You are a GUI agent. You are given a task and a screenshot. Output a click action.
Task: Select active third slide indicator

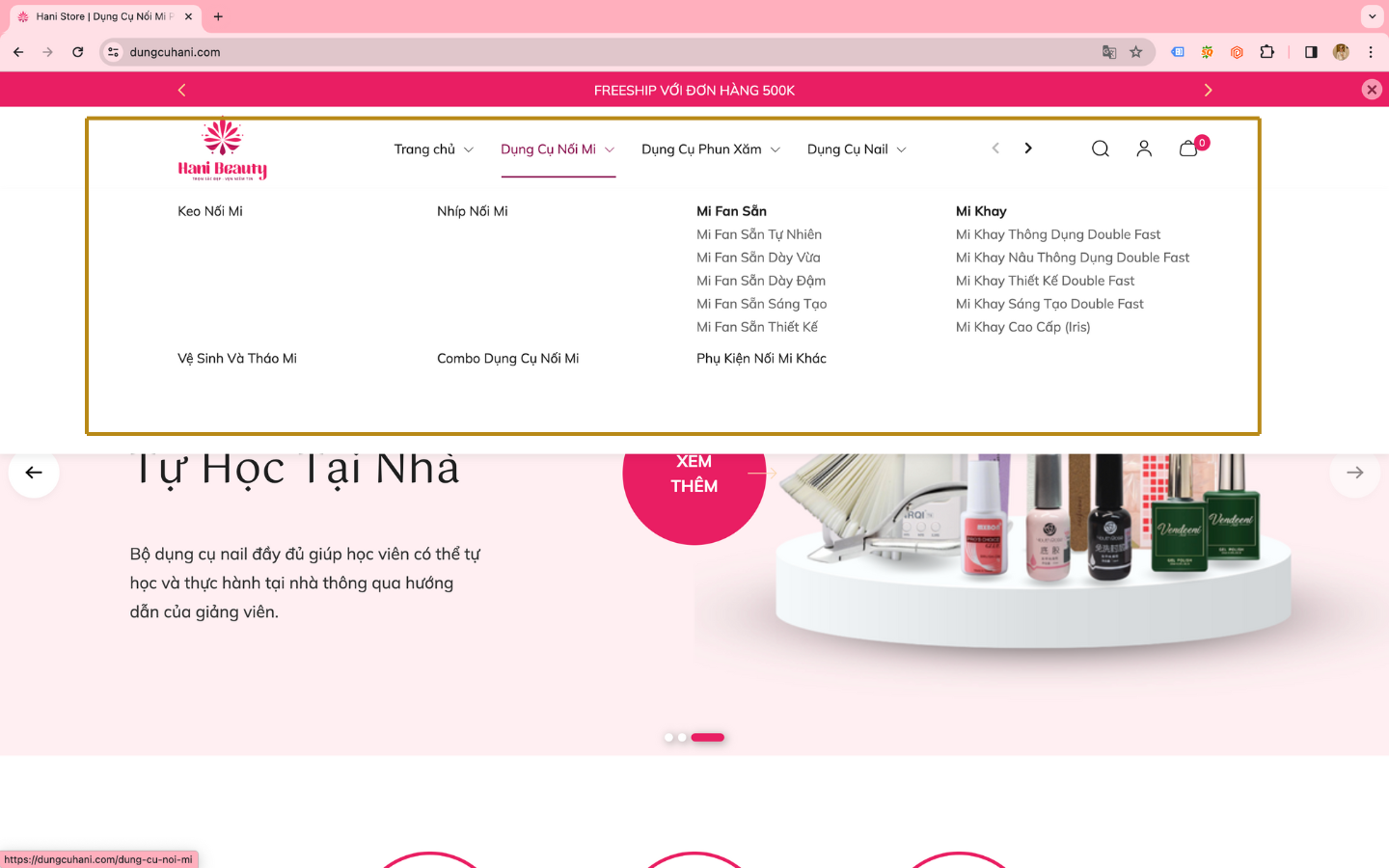pos(708,738)
